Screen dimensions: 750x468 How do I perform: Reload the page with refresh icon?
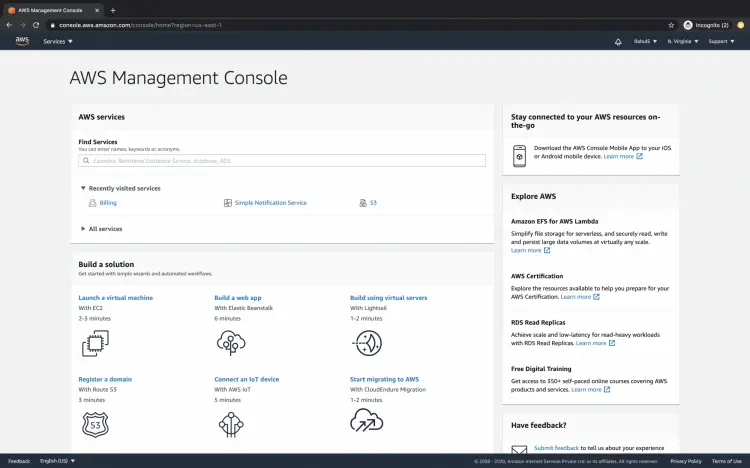pos(36,25)
